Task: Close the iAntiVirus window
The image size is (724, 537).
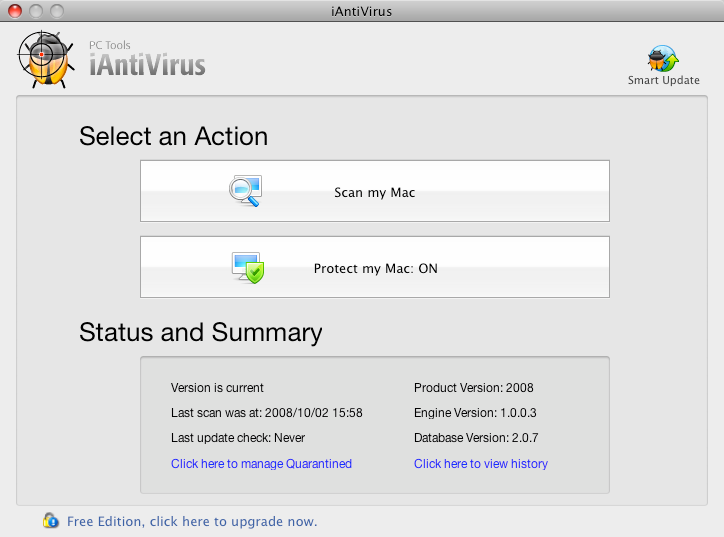Action: [15, 12]
